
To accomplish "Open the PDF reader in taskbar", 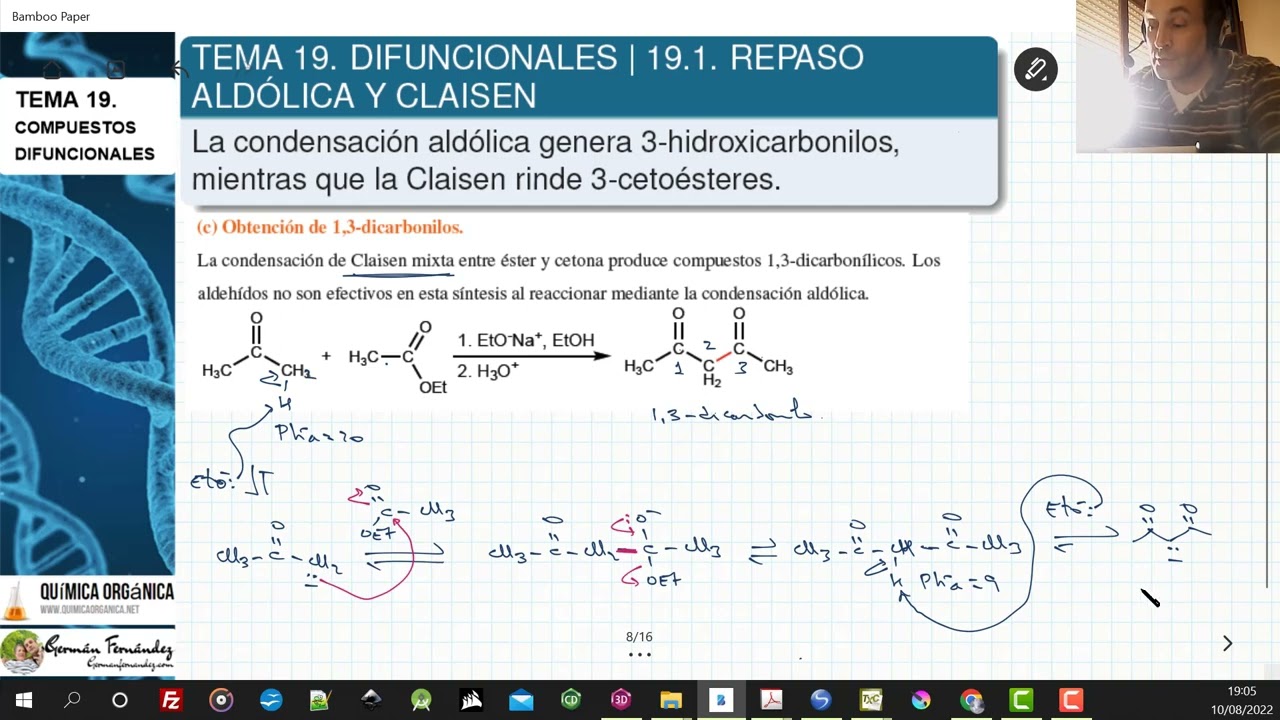I will (x=771, y=700).
